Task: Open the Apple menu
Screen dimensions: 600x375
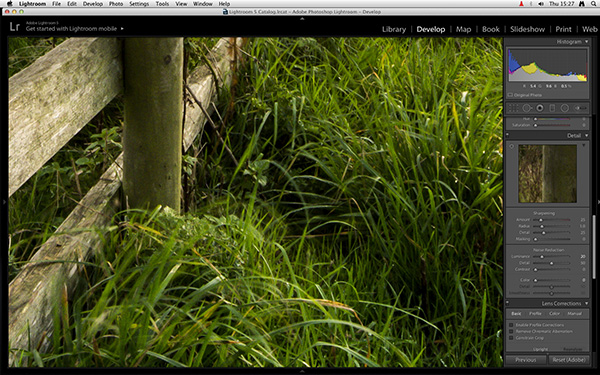Action: 10,3
